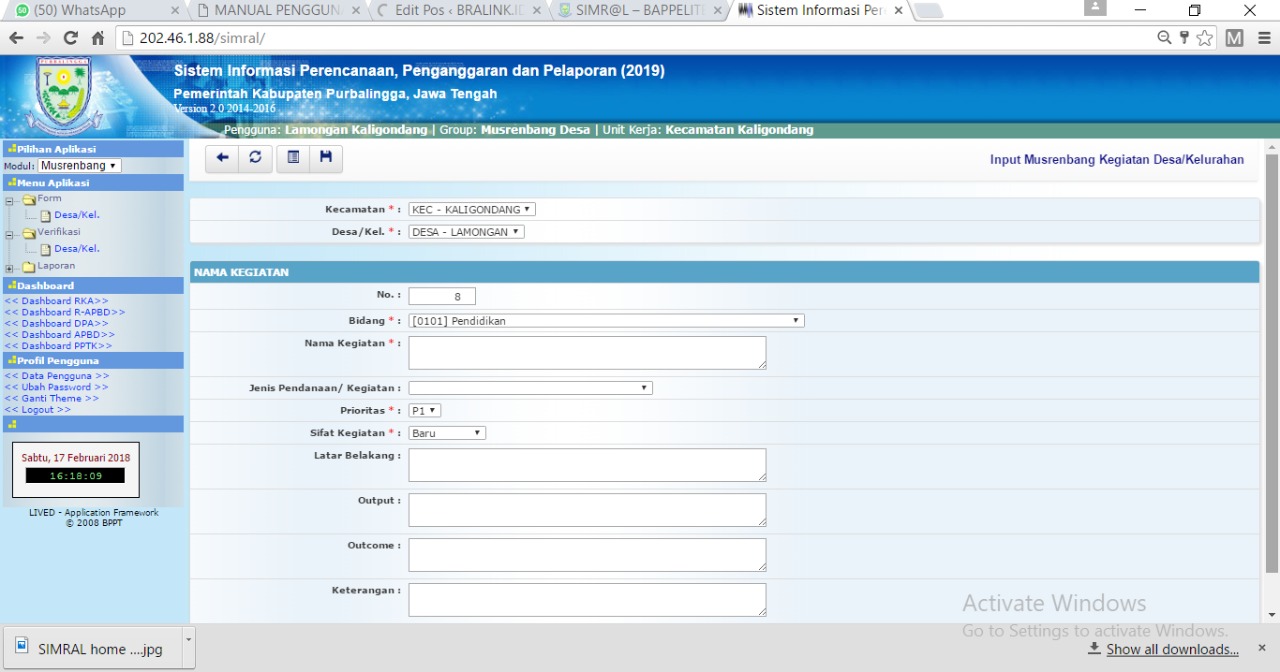Click the Laporan folder icon
Screen dimensions: 1280x672
click(29, 267)
